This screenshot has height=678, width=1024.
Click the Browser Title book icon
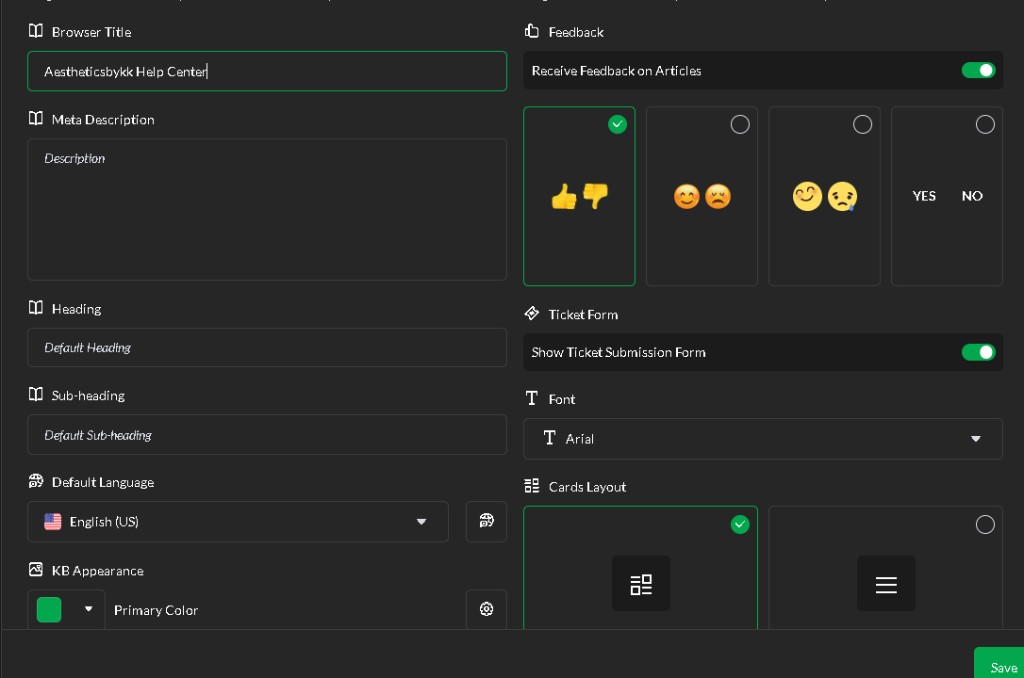point(36,31)
